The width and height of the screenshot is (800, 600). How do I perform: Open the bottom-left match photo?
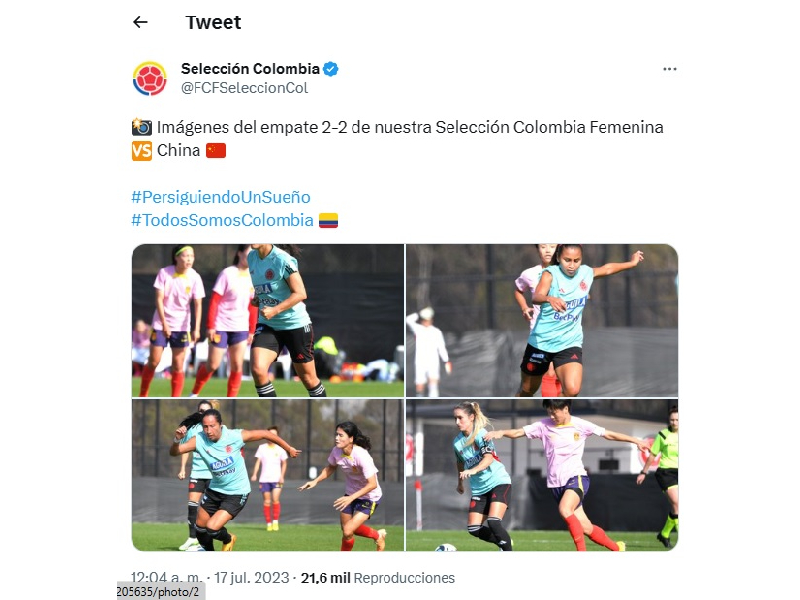coord(268,475)
